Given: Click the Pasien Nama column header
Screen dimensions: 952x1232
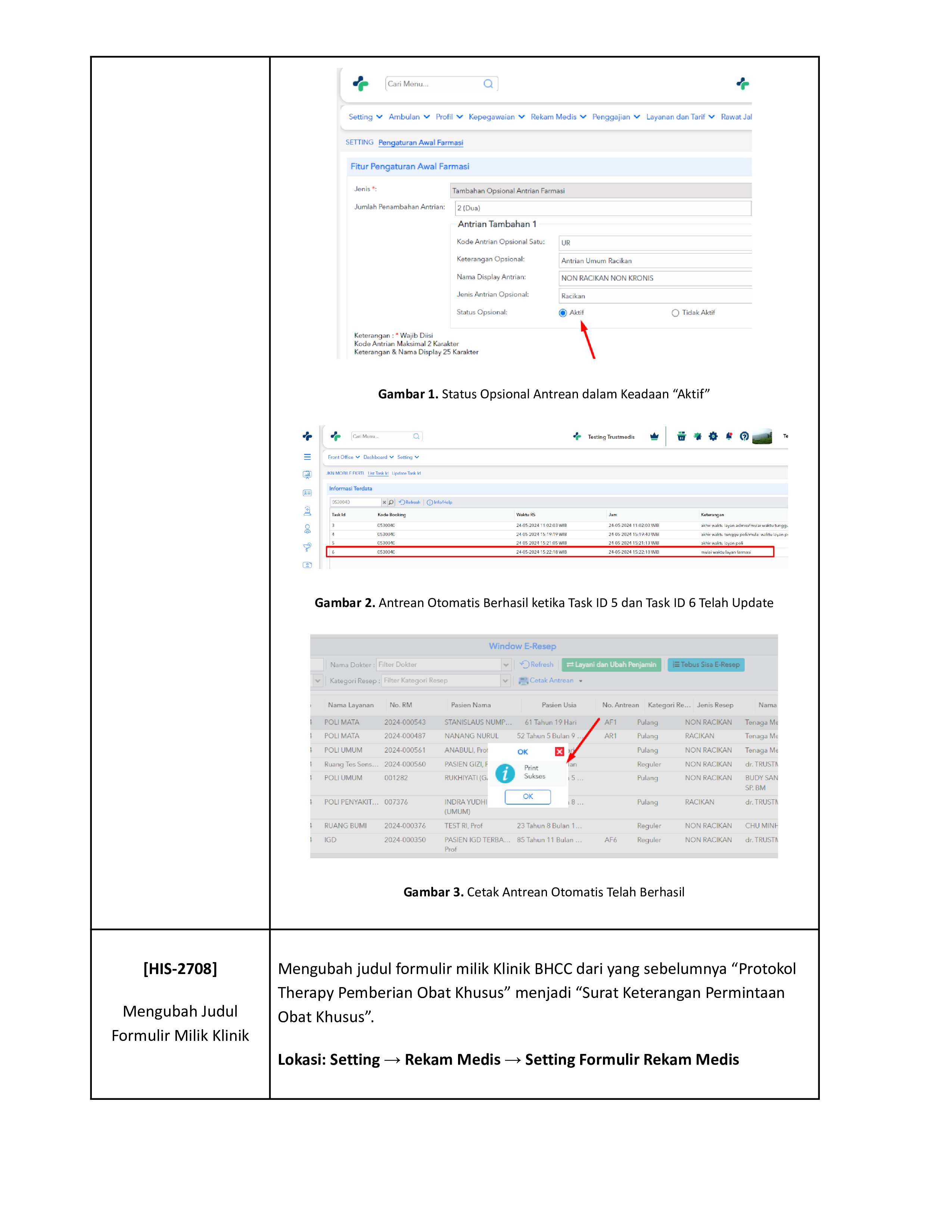Looking at the screenshot, I should point(471,705).
